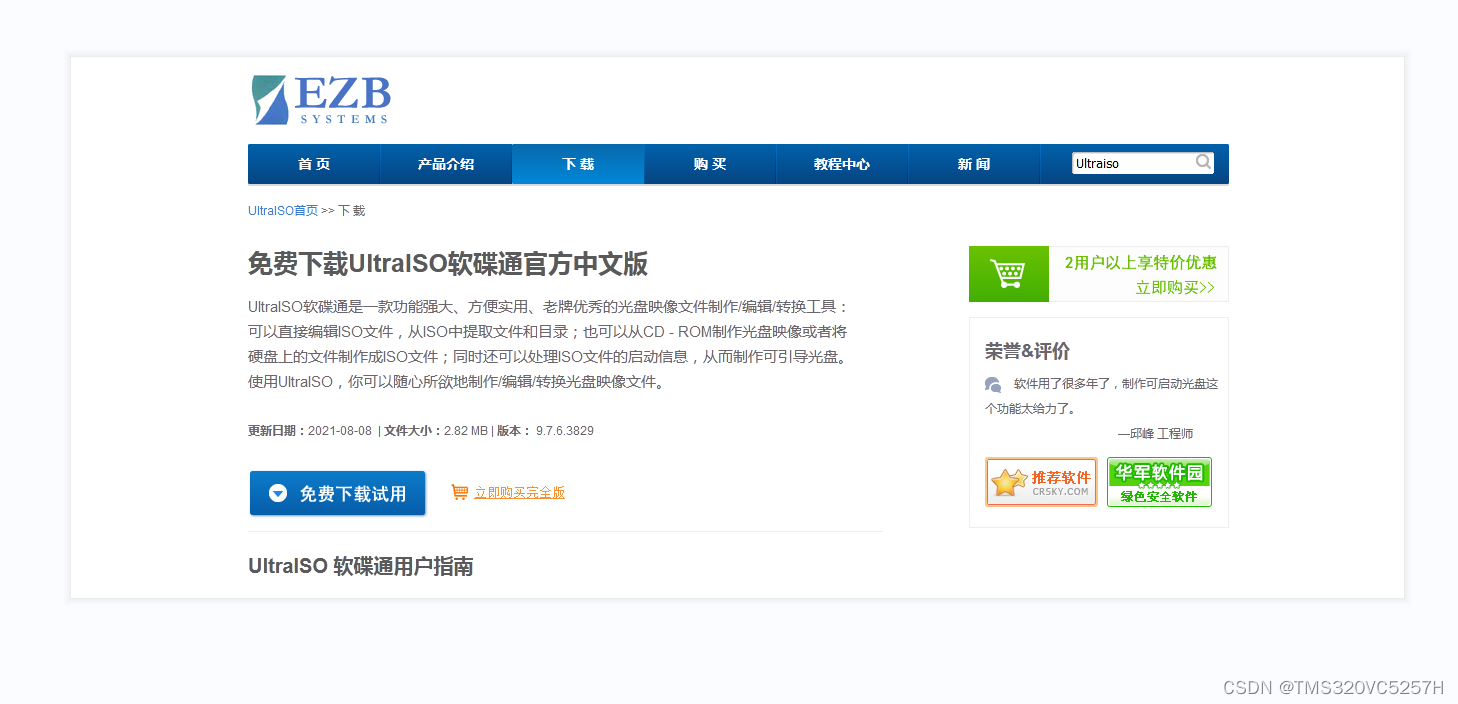Open the 首页 navigation tab
The width and height of the screenshot is (1458, 704).
tap(314, 164)
